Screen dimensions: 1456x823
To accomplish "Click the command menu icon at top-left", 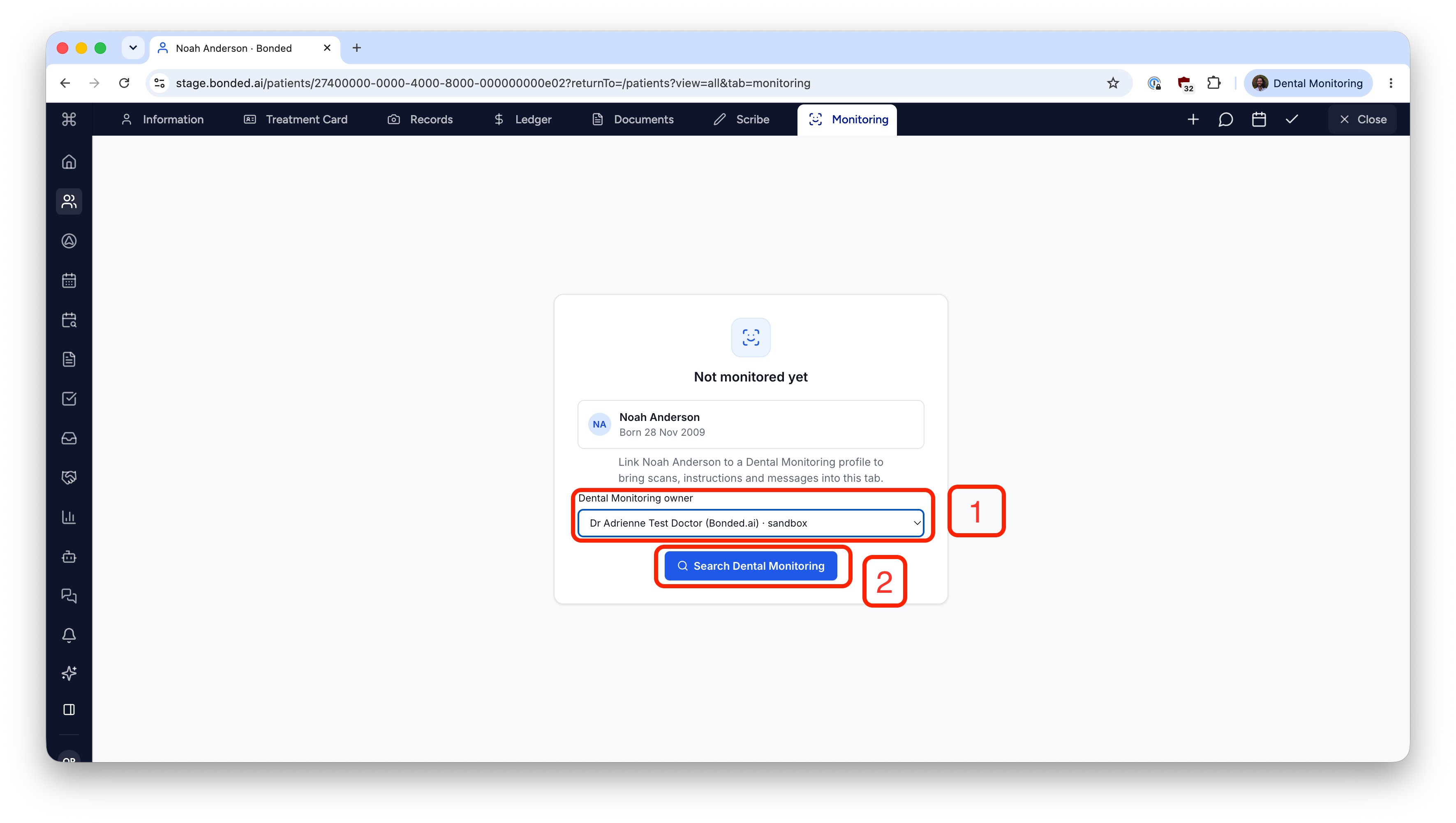I will (x=69, y=119).
